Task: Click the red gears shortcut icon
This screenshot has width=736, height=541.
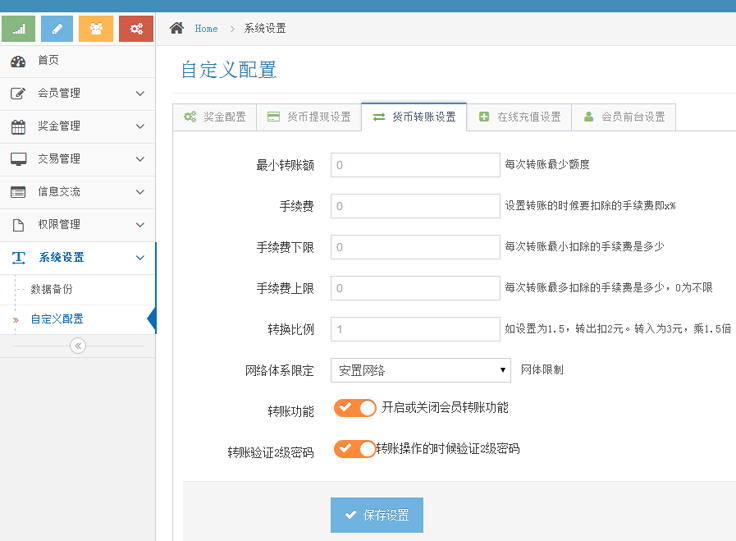Action: 135,29
